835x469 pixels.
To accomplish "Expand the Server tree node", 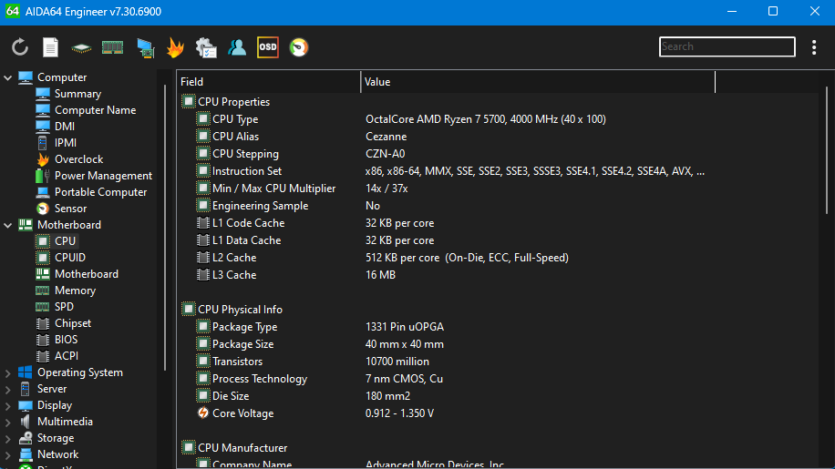I will [x=8, y=390].
